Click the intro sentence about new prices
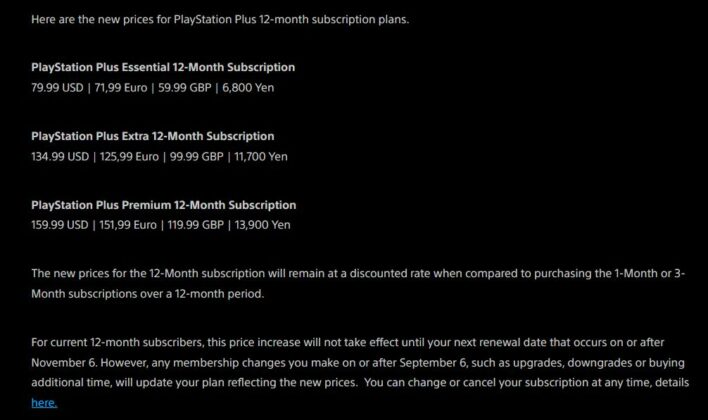This screenshot has height=420, width=708. (220, 20)
